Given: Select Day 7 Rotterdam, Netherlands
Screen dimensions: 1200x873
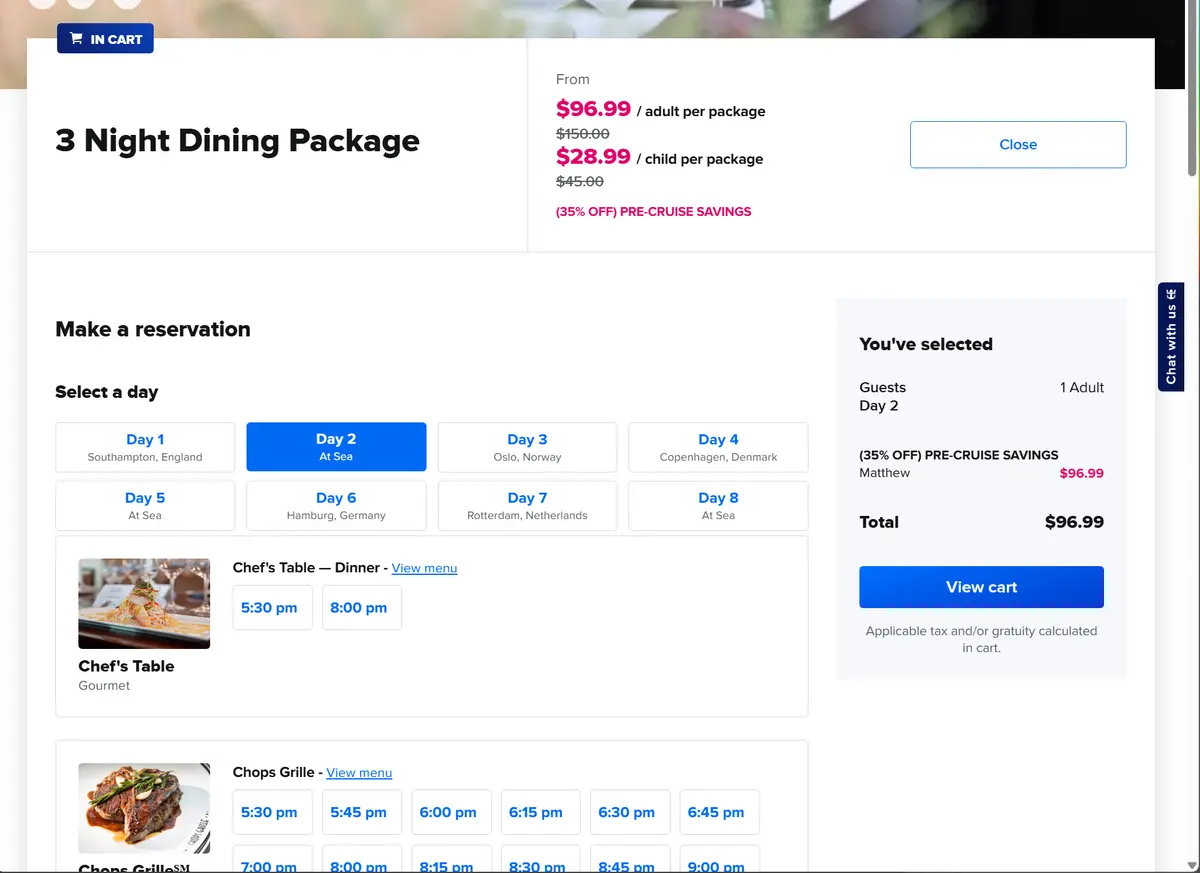Looking at the screenshot, I should [527, 505].
